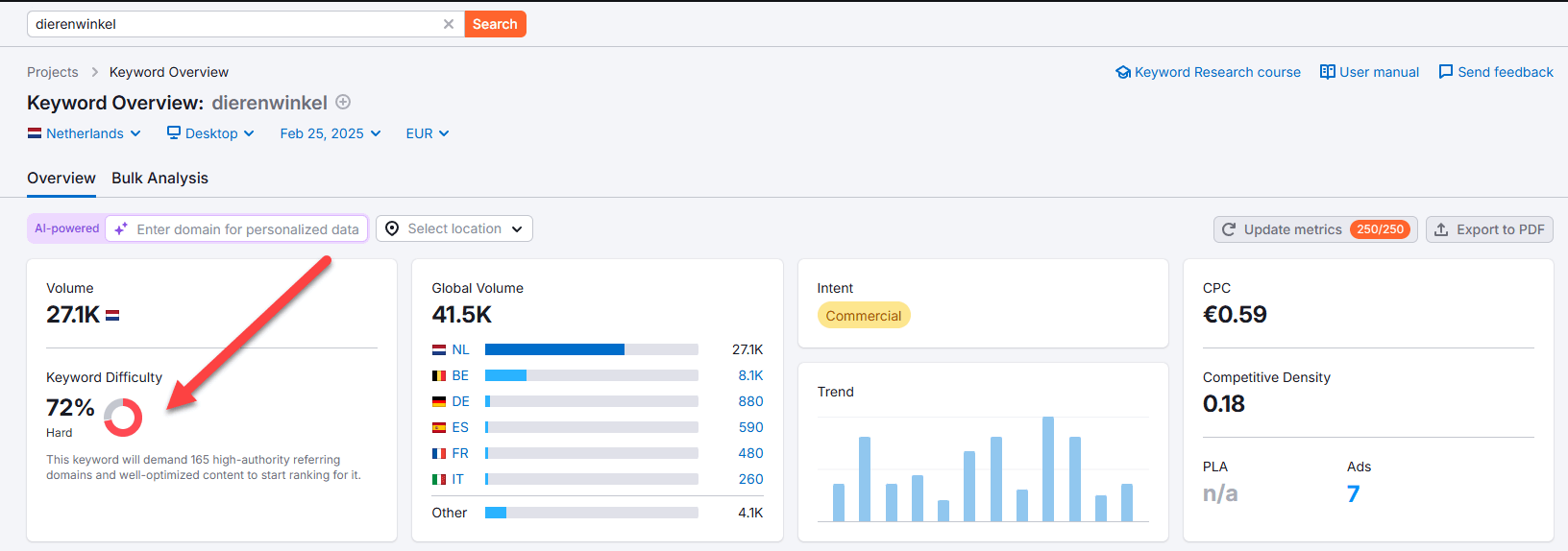Click the refresh icon on Update metrics
Image resolution: width=1568 pixels, height=551 pixels.
click(1229, 229)
